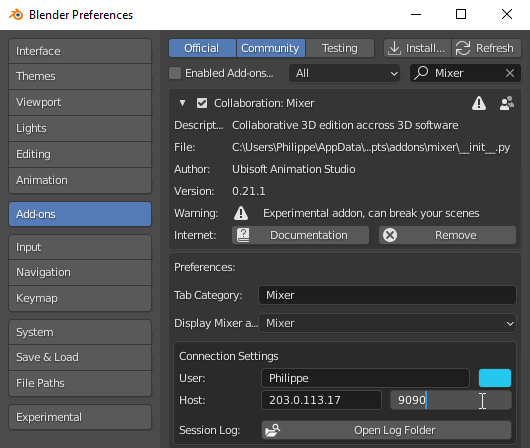Image resolution: width=530 pixels, height=448 pixels.
Task: Go to Lights preferences
Action: [80, 128]
